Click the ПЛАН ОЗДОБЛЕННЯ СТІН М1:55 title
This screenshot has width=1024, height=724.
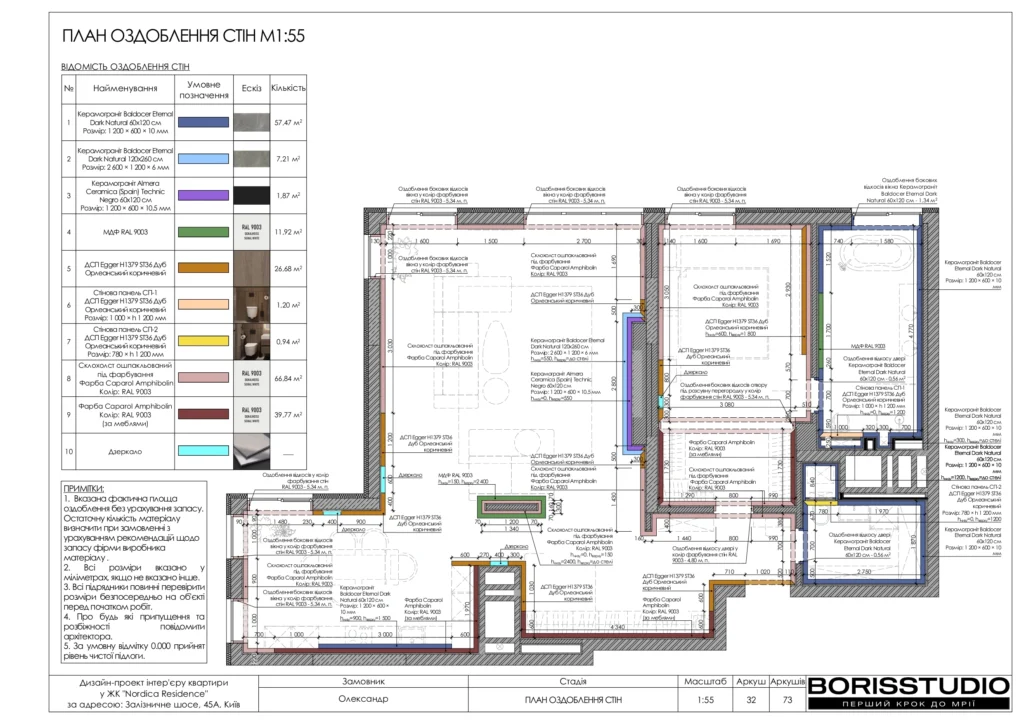183,39
